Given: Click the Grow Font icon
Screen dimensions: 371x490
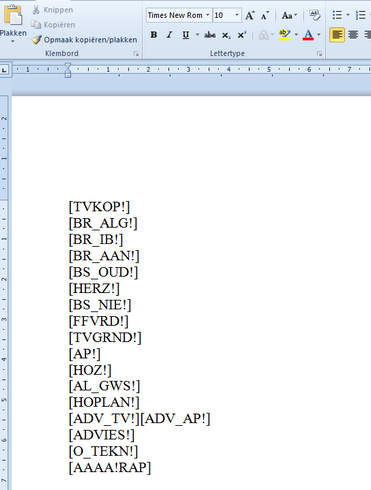Looking at the screenshot, I should (x=250, y=15).
